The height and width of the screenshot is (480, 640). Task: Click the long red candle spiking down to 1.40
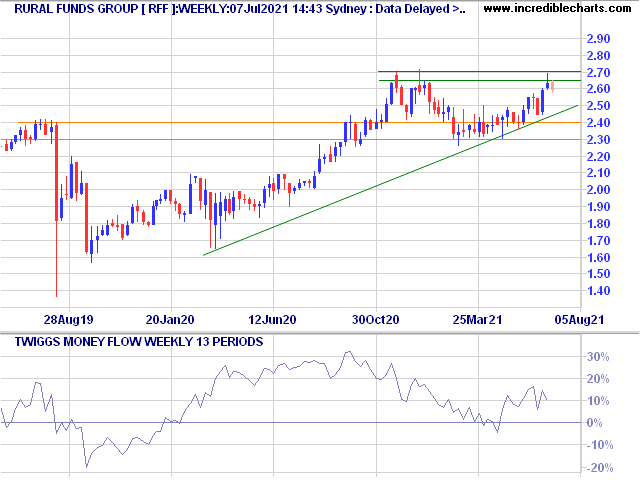(56, 209)
